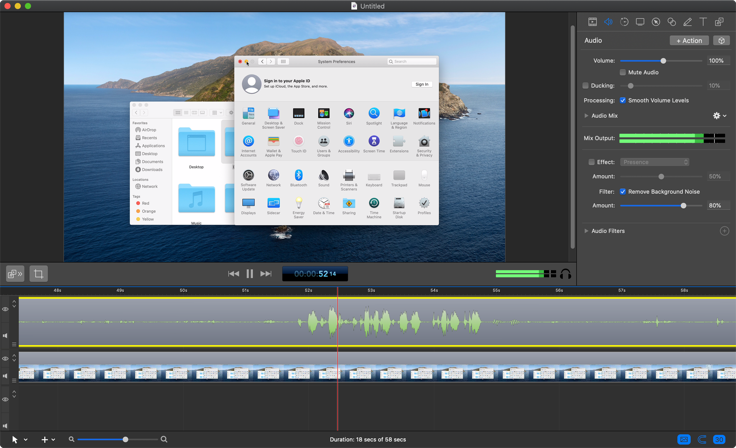Open the Screen Recording inspector tab
Screen dimensions: 736x448
[x=640, y=22]
